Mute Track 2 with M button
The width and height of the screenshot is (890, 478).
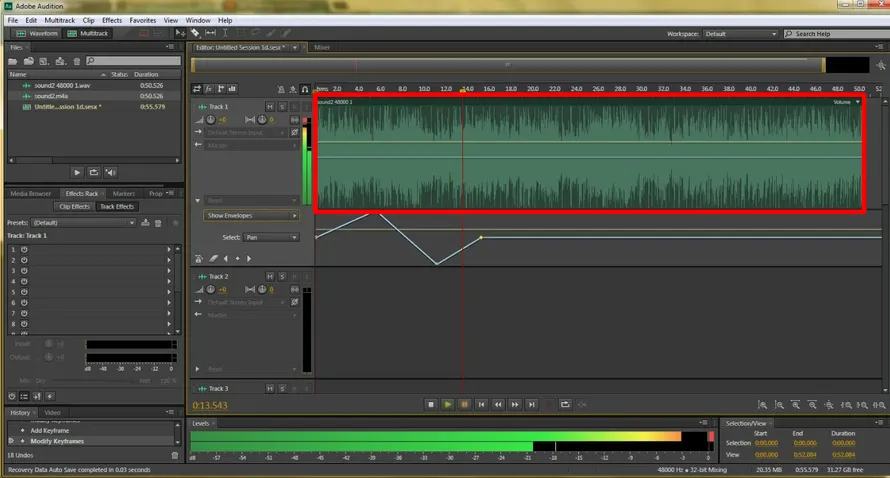(x=270, y=276)
